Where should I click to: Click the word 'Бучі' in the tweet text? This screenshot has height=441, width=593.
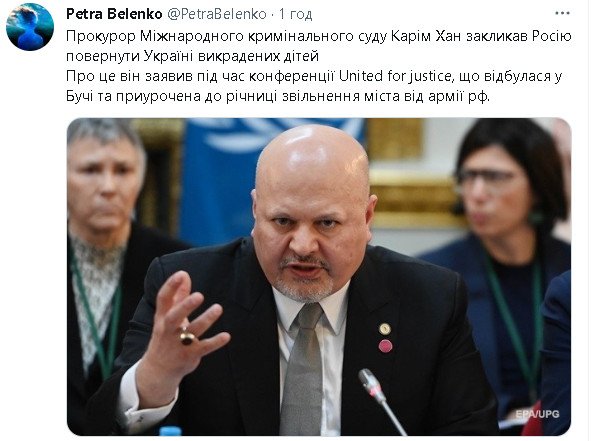[x=80, y=96]
